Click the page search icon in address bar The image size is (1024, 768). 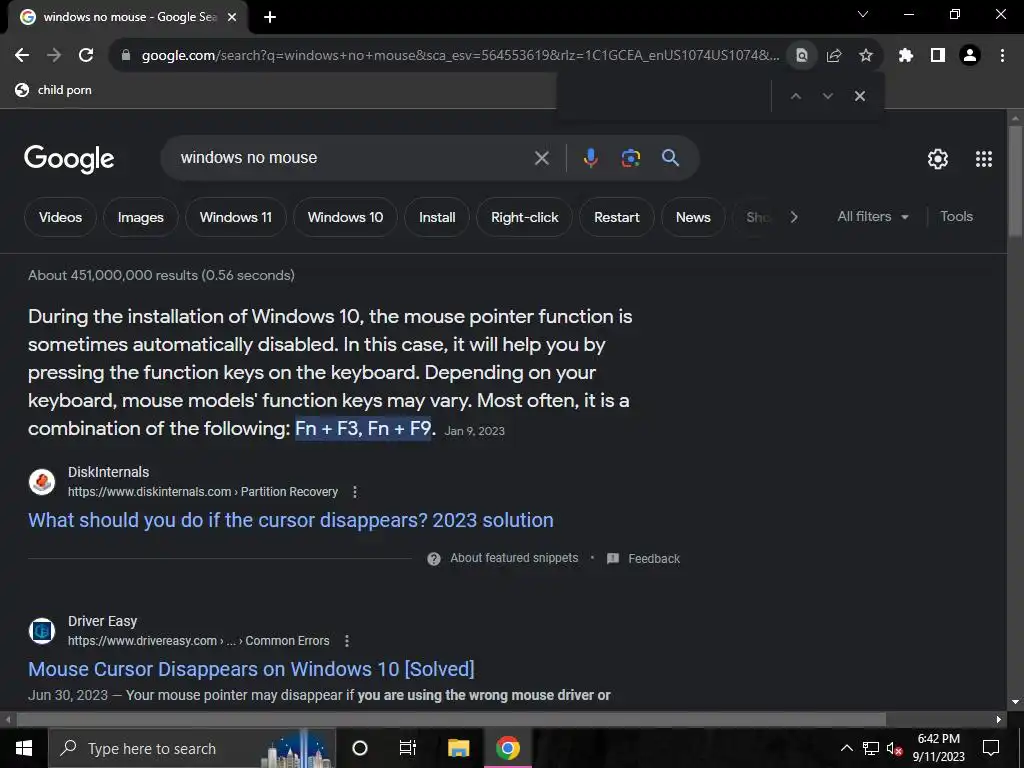(802, 56)
